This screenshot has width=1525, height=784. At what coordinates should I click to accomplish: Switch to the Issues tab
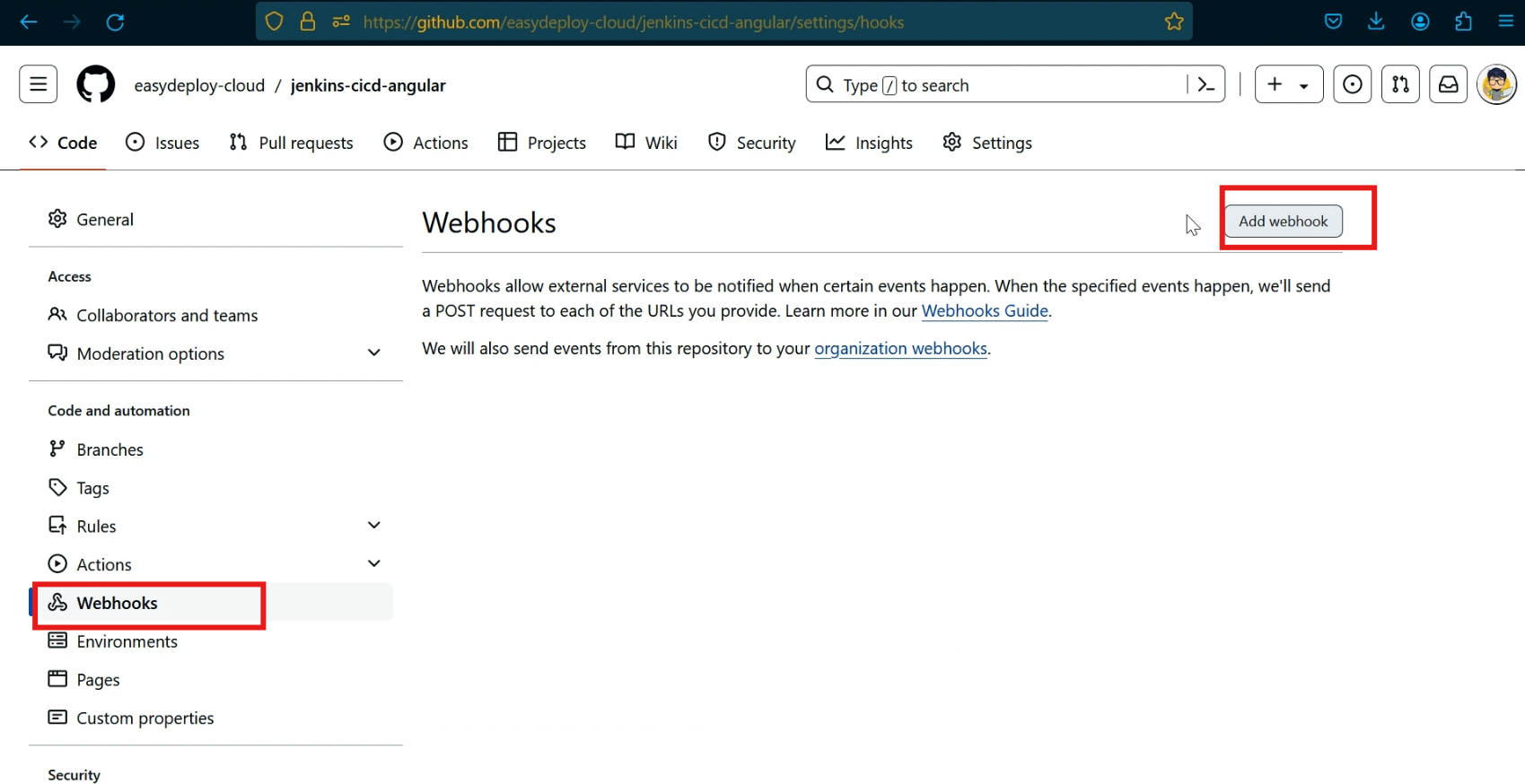pos(162,143)
